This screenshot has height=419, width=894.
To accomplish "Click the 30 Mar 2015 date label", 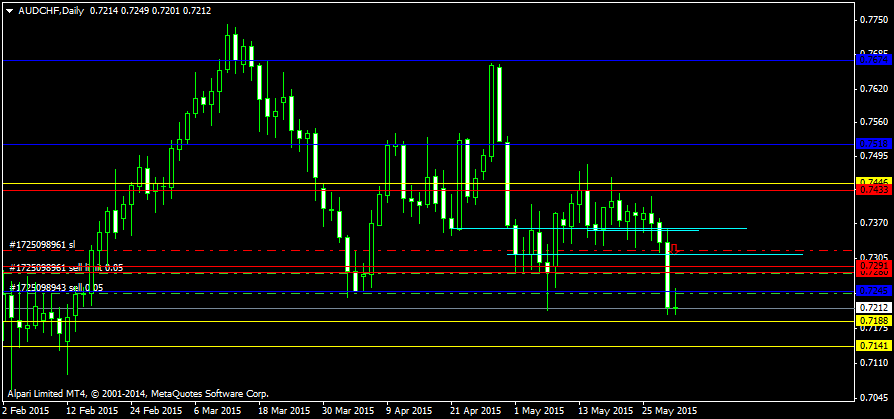I will [x=348, y=410].
